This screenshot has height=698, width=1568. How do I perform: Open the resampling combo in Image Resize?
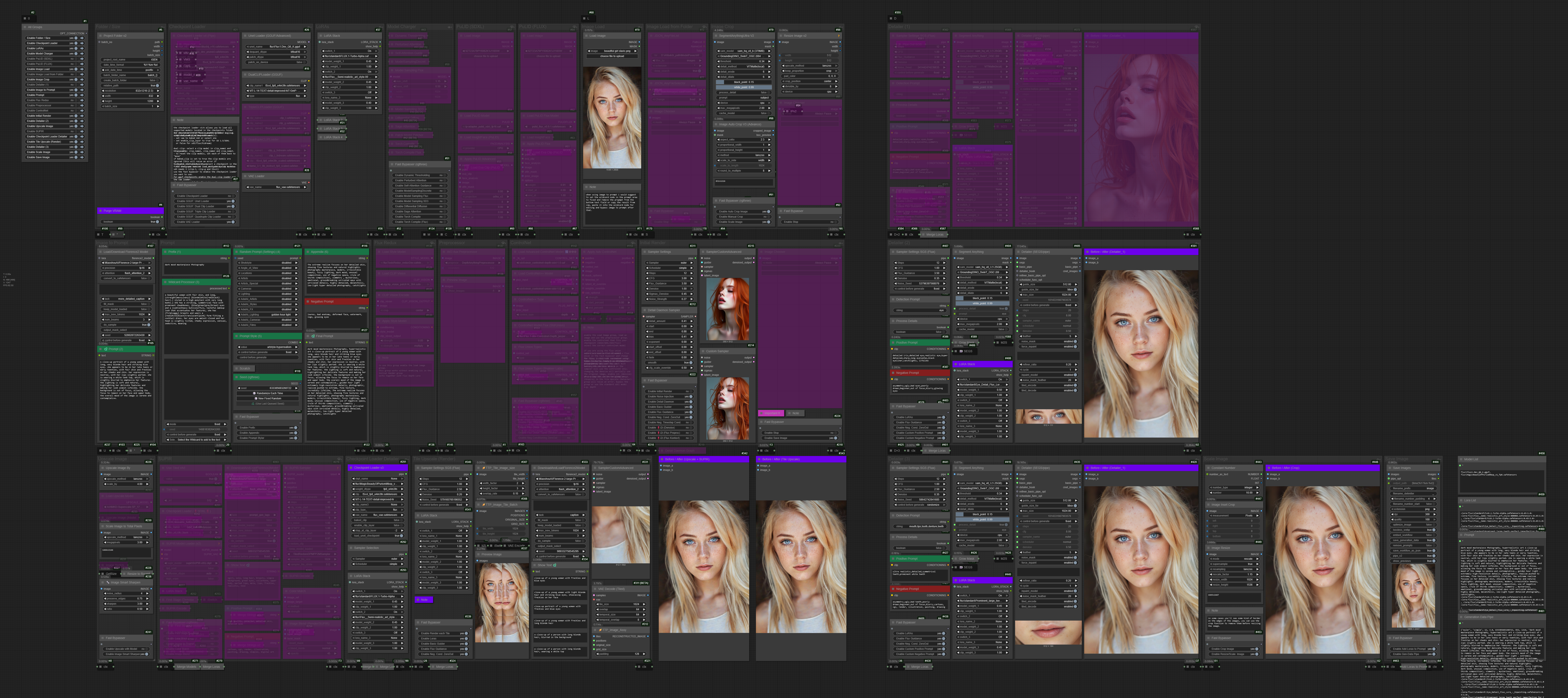click(x=1235, y=569)
